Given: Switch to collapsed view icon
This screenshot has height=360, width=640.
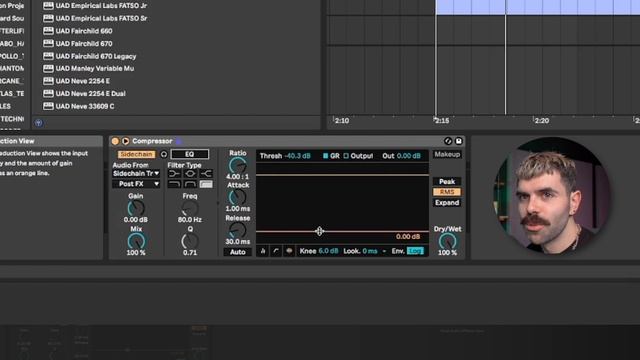Looking at the screenshot, I should (x=263, y=251).
